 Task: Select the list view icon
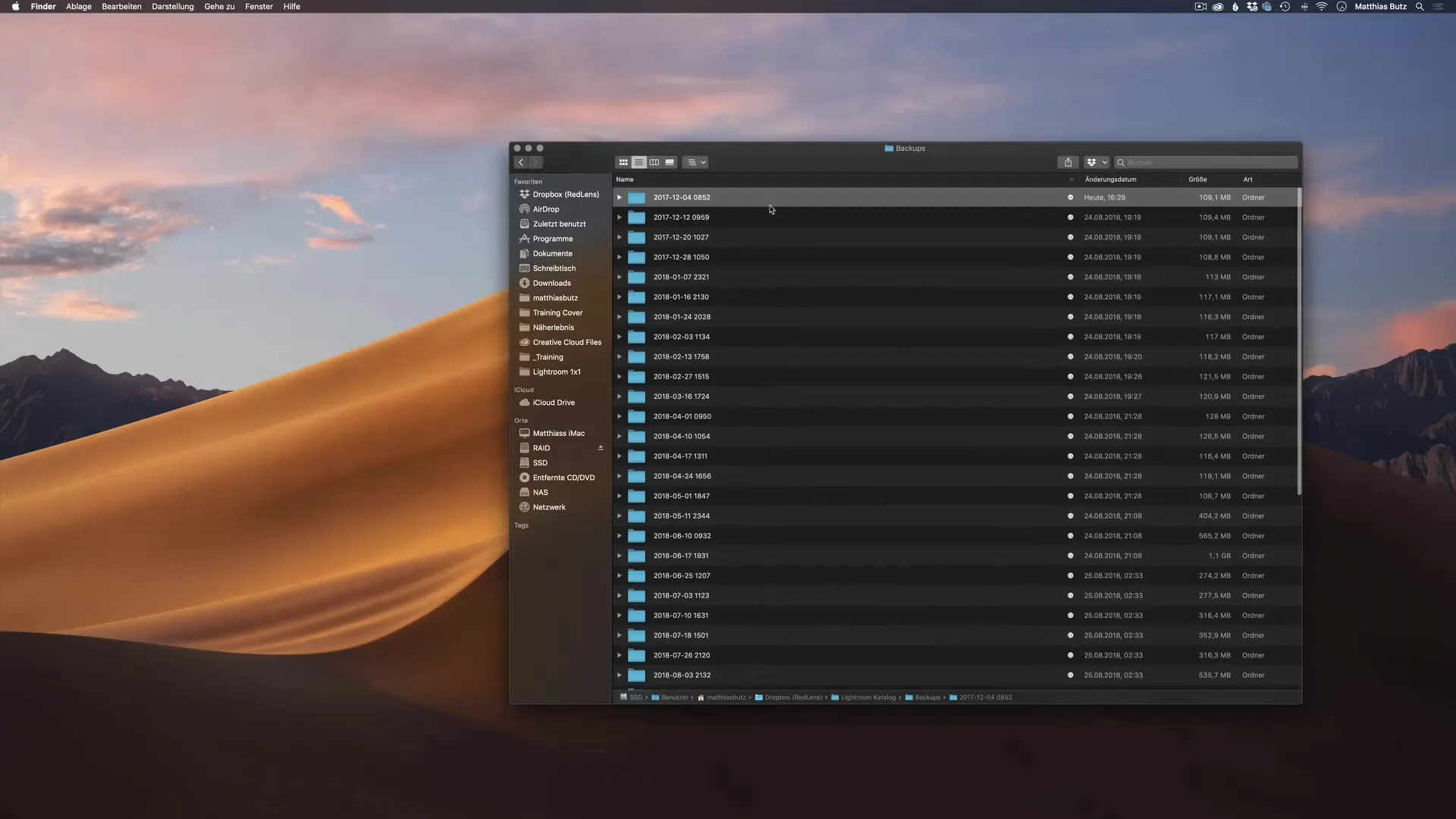638,161
